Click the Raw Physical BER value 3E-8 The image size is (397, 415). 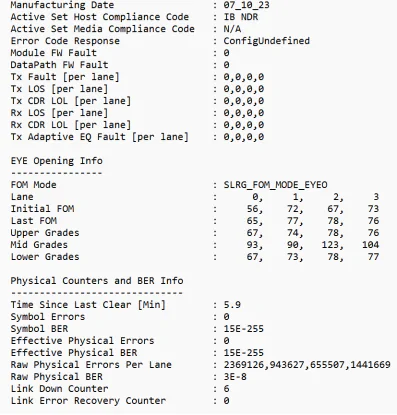[x=235, y=377]
